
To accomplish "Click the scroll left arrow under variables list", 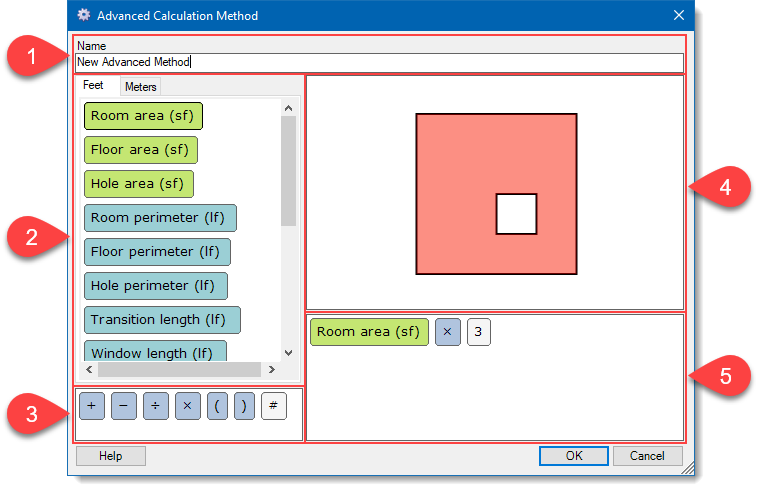I will click(x=89, y=369).
